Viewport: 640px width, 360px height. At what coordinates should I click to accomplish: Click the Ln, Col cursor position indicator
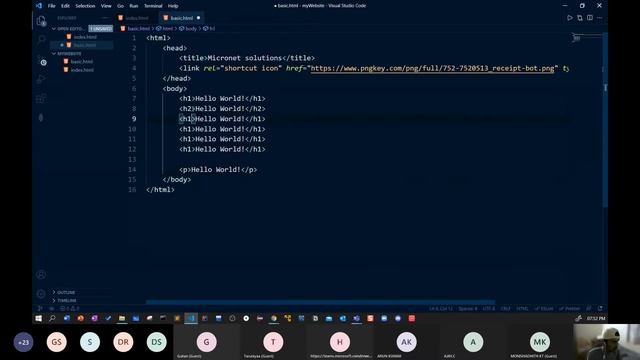click(441, 309)
